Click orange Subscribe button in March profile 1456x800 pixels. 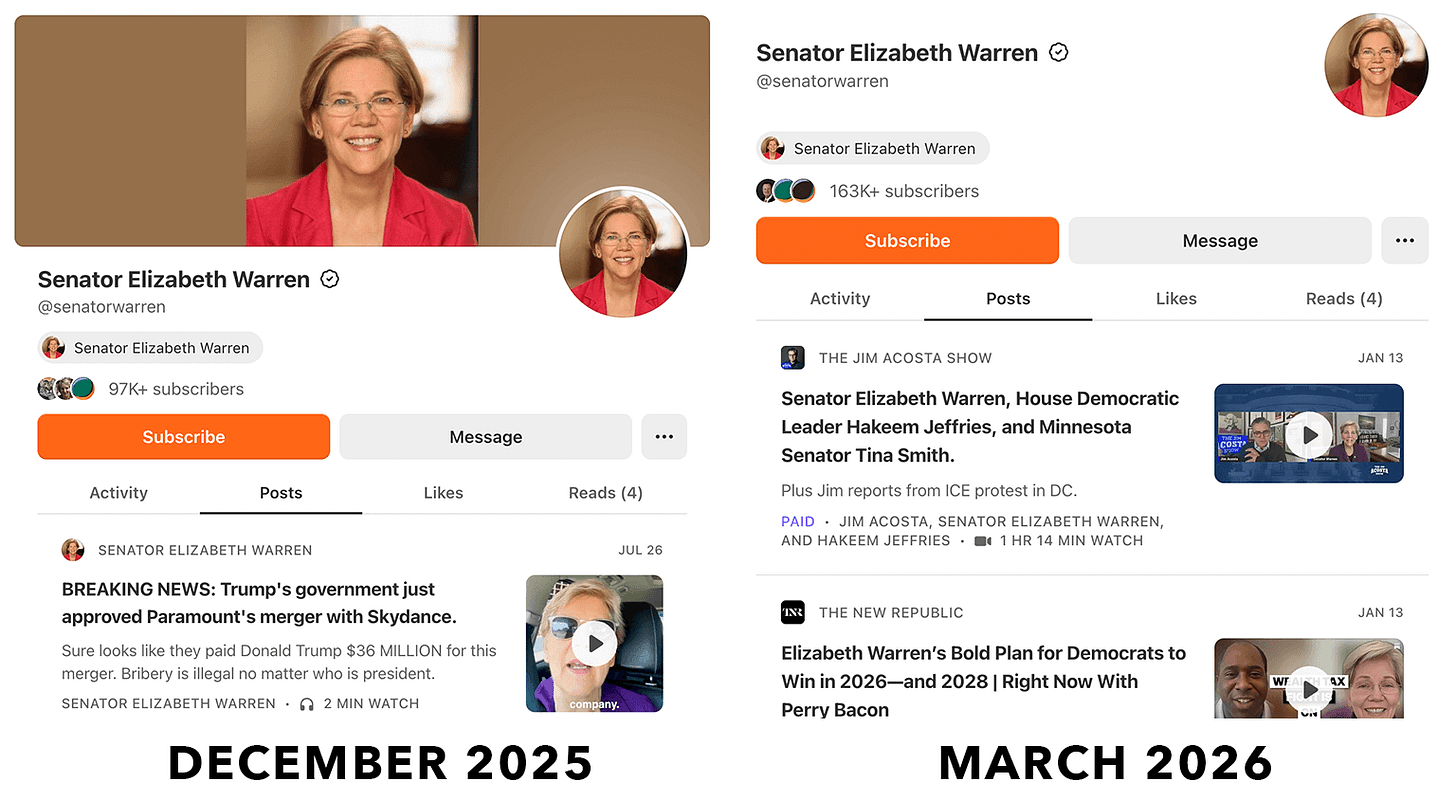(x=907, y=241)
